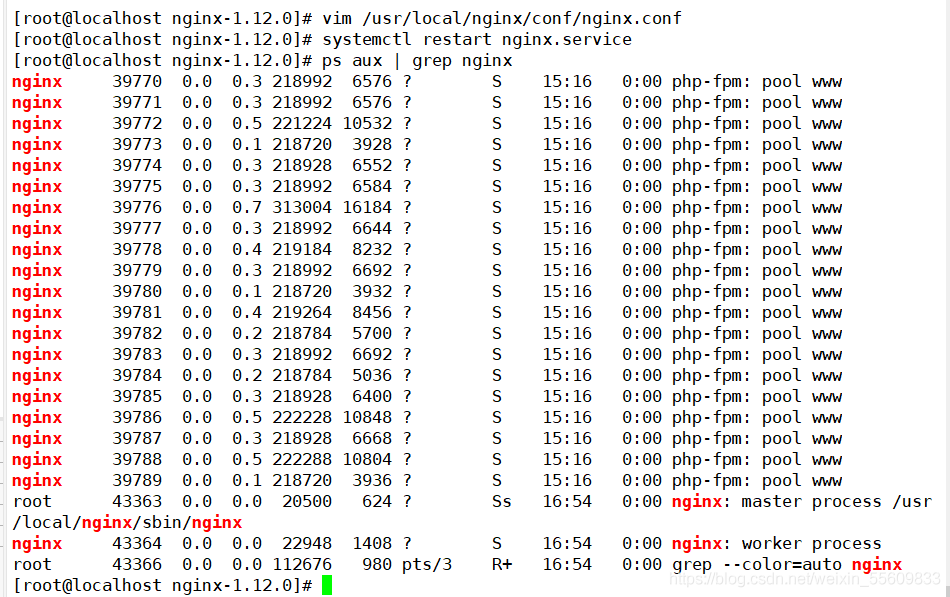The width and height of the screenshot is (950, 597).
Task: Select PID 39770 in the process list
Action: [137, 82]
